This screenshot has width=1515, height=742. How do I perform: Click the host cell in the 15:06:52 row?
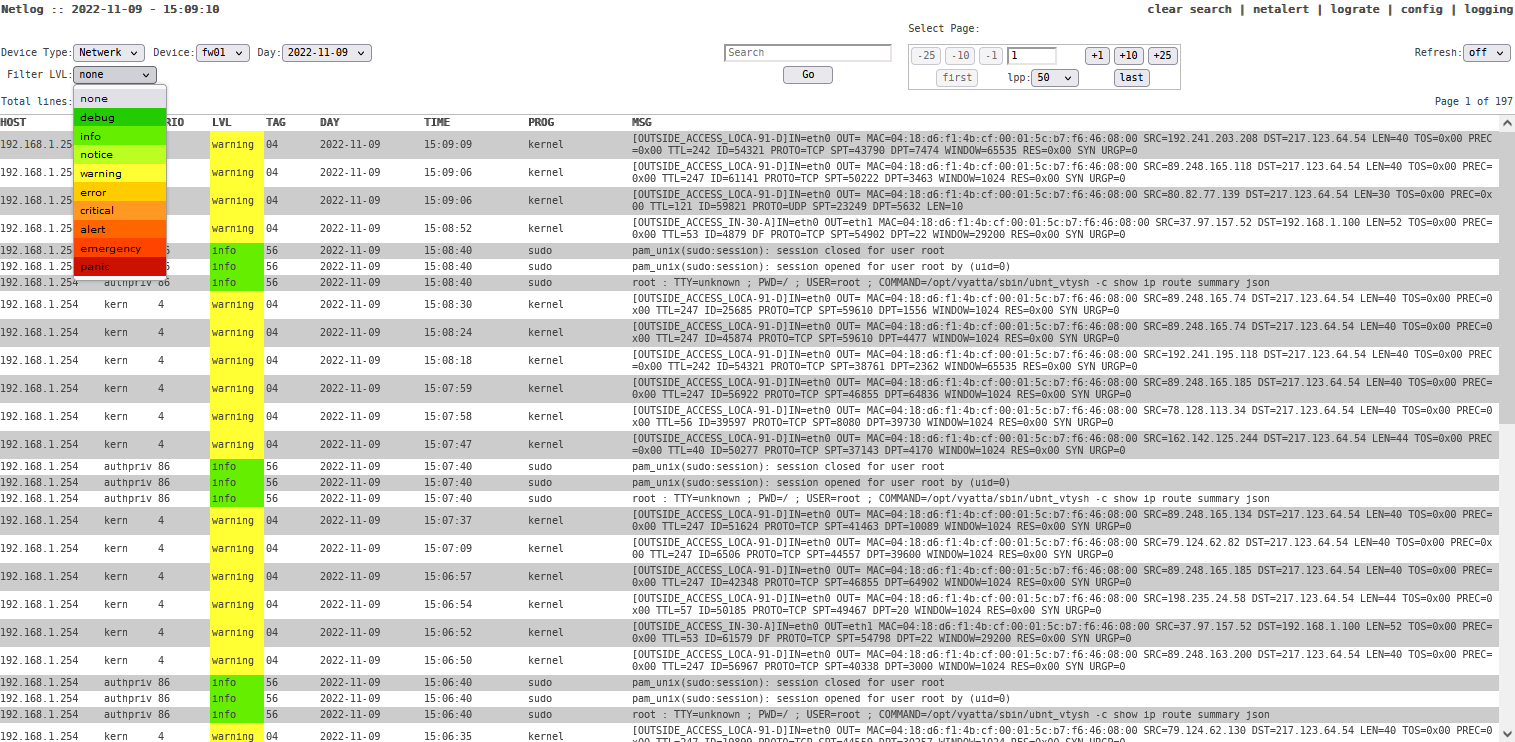click(39, 633)
